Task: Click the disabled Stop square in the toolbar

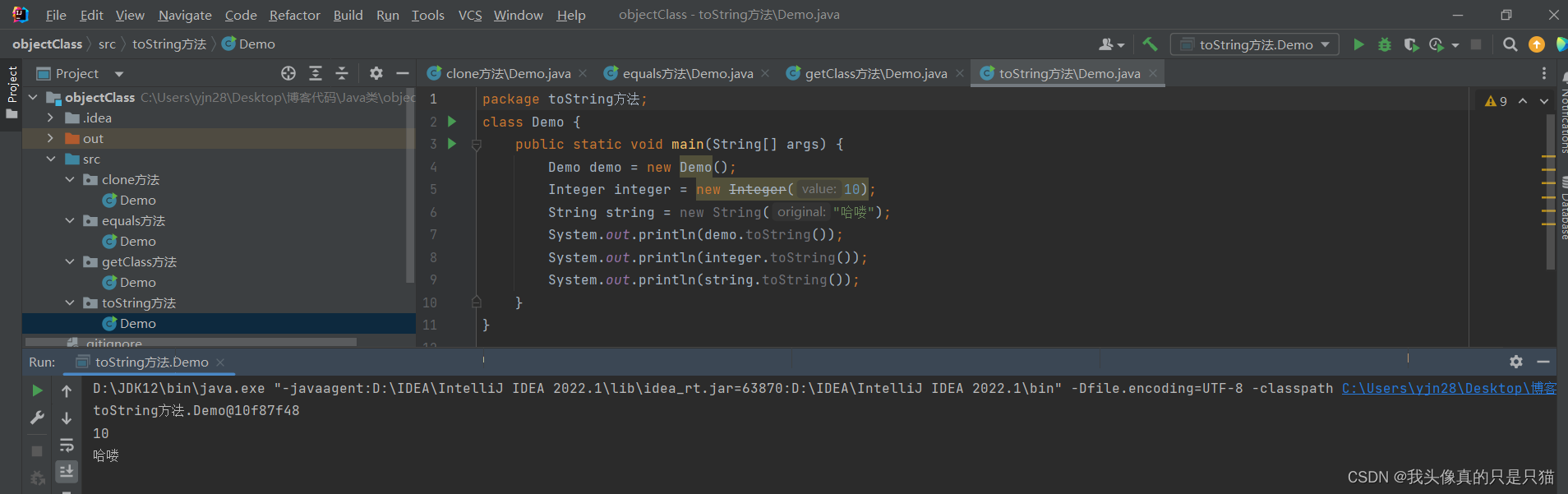Action: [x=1476, y=44]
